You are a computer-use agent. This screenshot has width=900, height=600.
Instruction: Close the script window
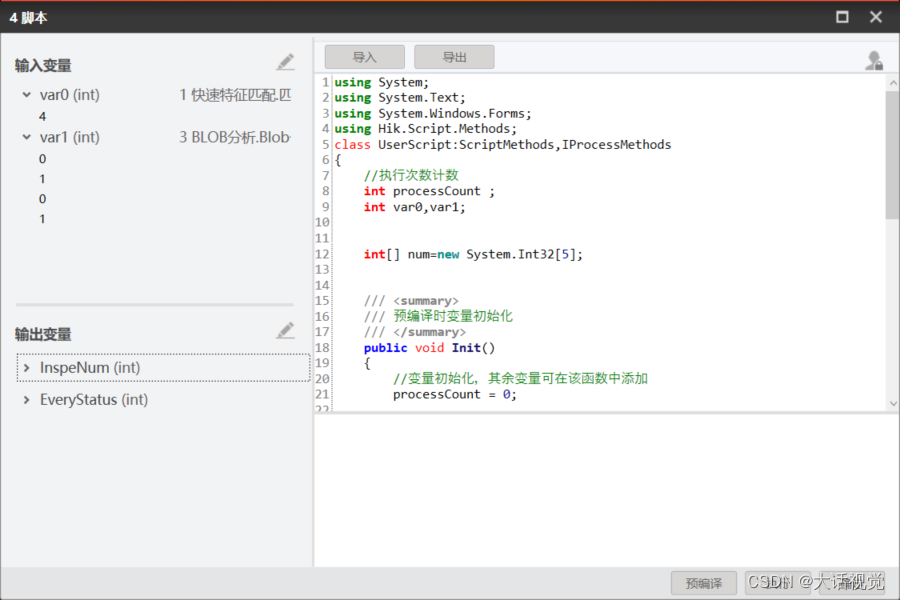(876, 17)
